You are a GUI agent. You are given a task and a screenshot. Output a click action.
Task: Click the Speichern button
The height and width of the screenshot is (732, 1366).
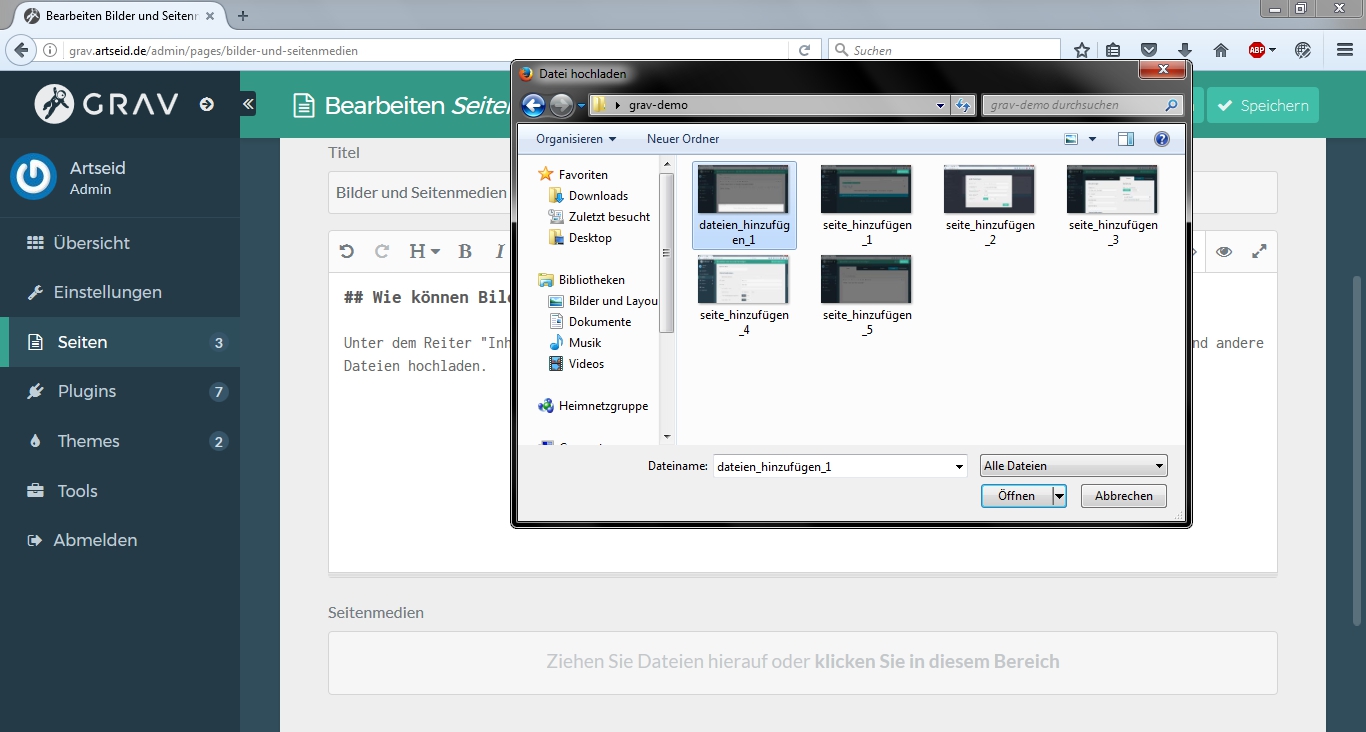click(1262, 105)
